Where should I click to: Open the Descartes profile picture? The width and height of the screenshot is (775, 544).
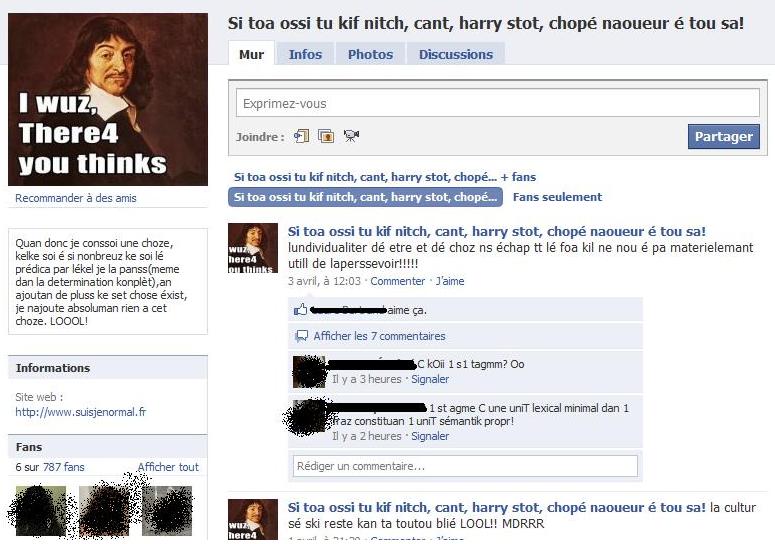(108, 99)
